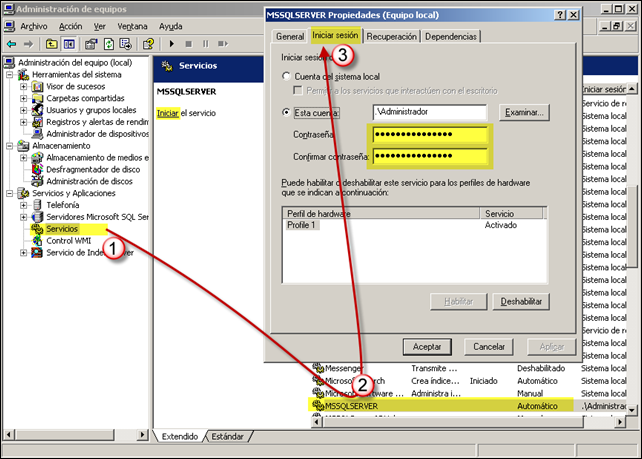
Task: Select Visor de sucesos tree node
Action: pyautogui.click(x=75, y=86)
